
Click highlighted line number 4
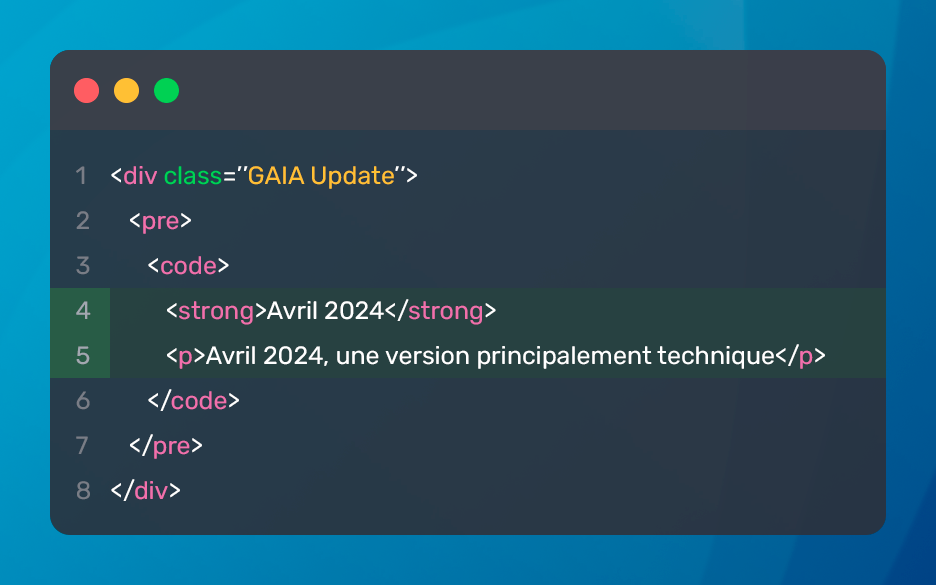82,310
